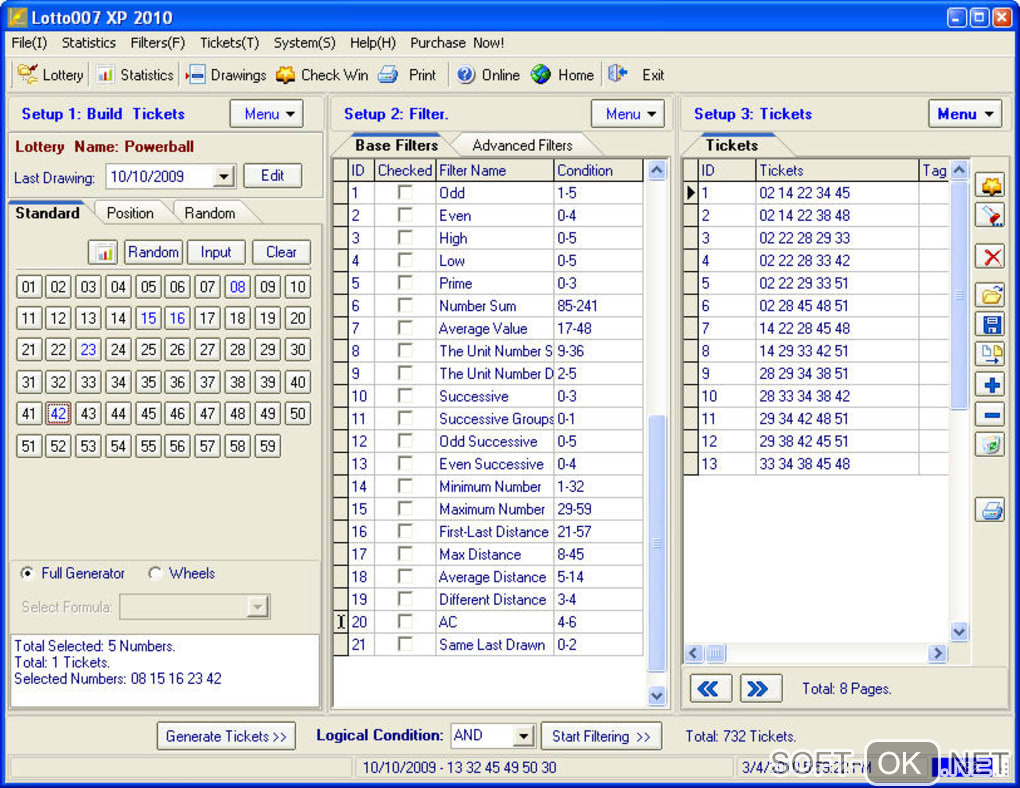The image size is (1020, 788).
Task: Enable the Prime filter checkbox
Action: (405, 282)
